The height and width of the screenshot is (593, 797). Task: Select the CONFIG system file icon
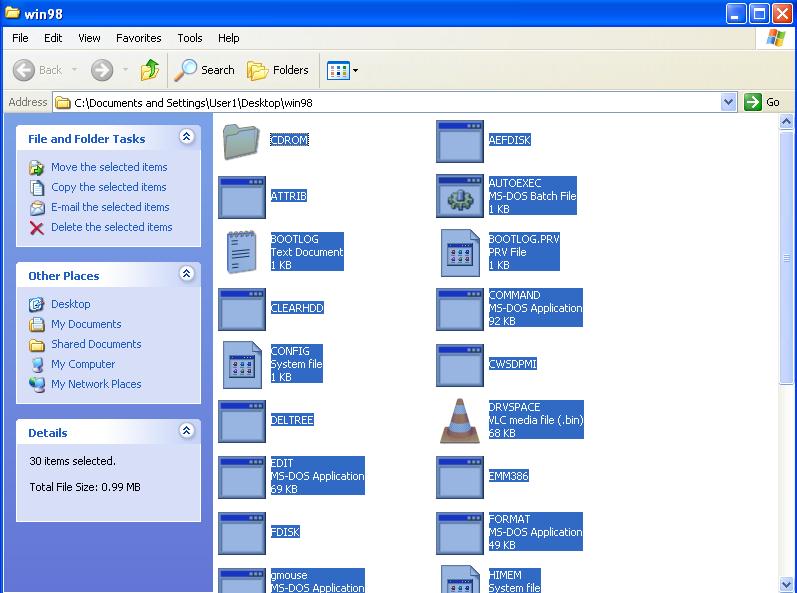242,365
